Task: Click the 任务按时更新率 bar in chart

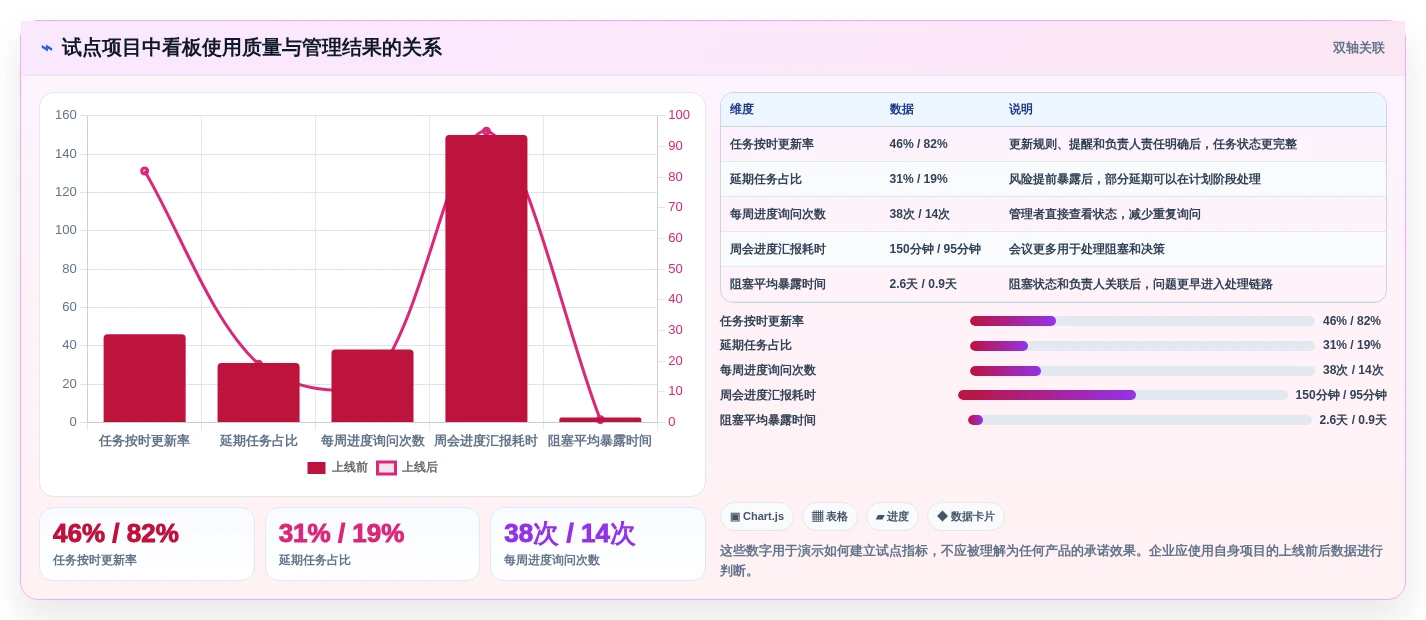Action: pos(145,378)
